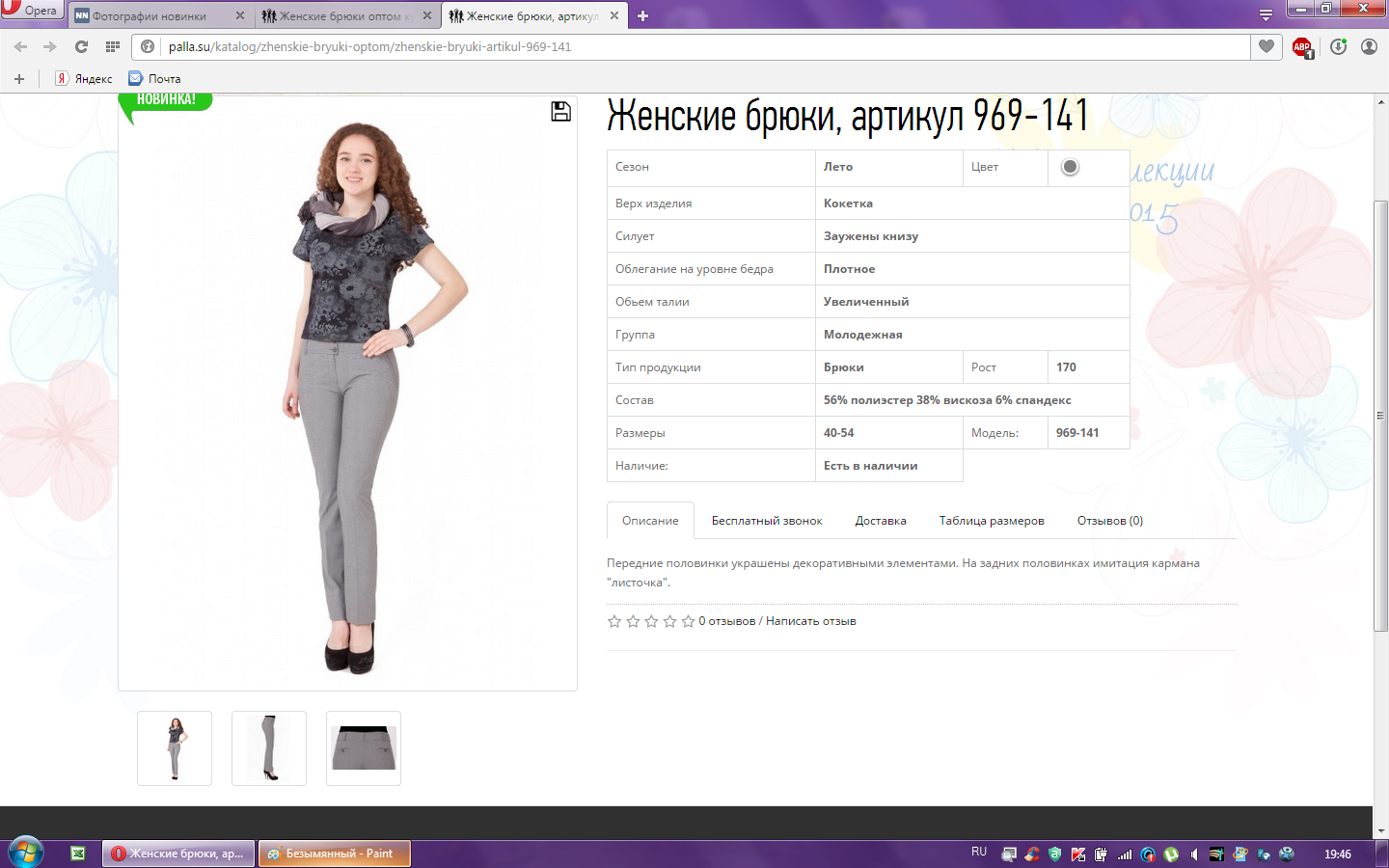Image resolution: width=1389 pixels, height=868 pixels.
Task: Open the Opera main menu button
Action: (x=32, y=10)
